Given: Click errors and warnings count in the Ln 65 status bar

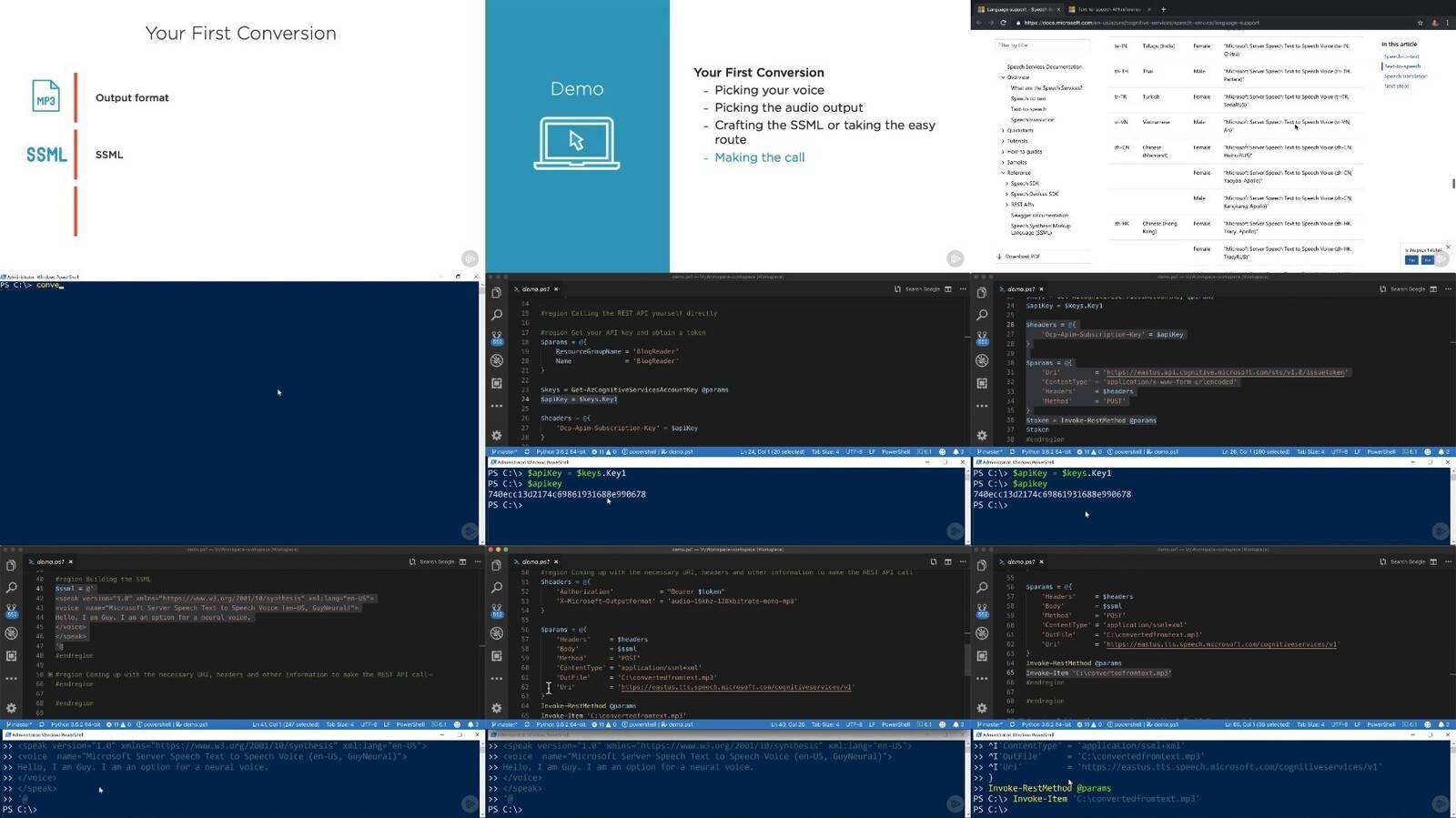Looking at the screenshot, I should point(1089,724).
